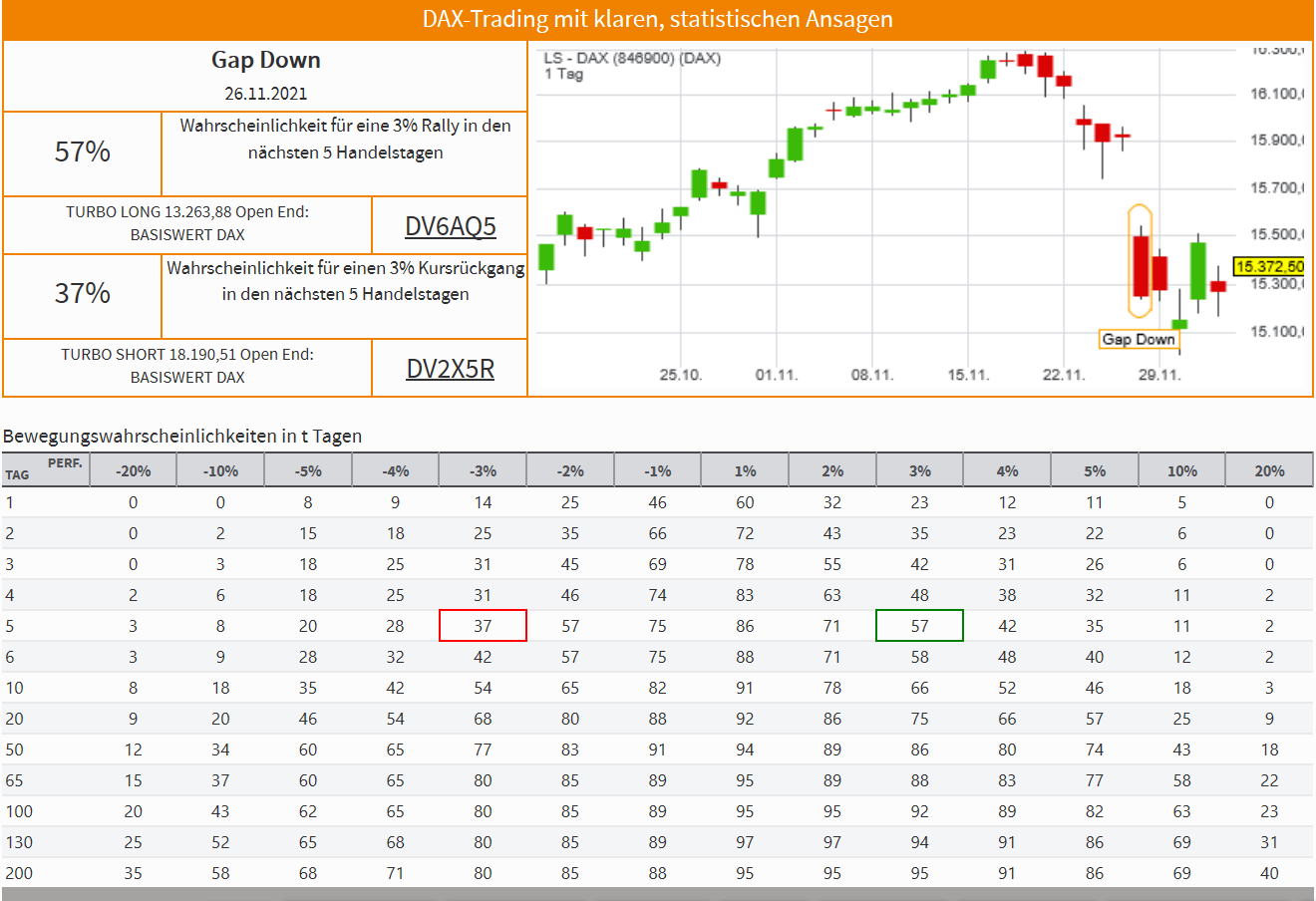Click the value 40 in row 200
This screenshot has height=901, width=1316.
pyautogui.click(x=1269, y=873)
